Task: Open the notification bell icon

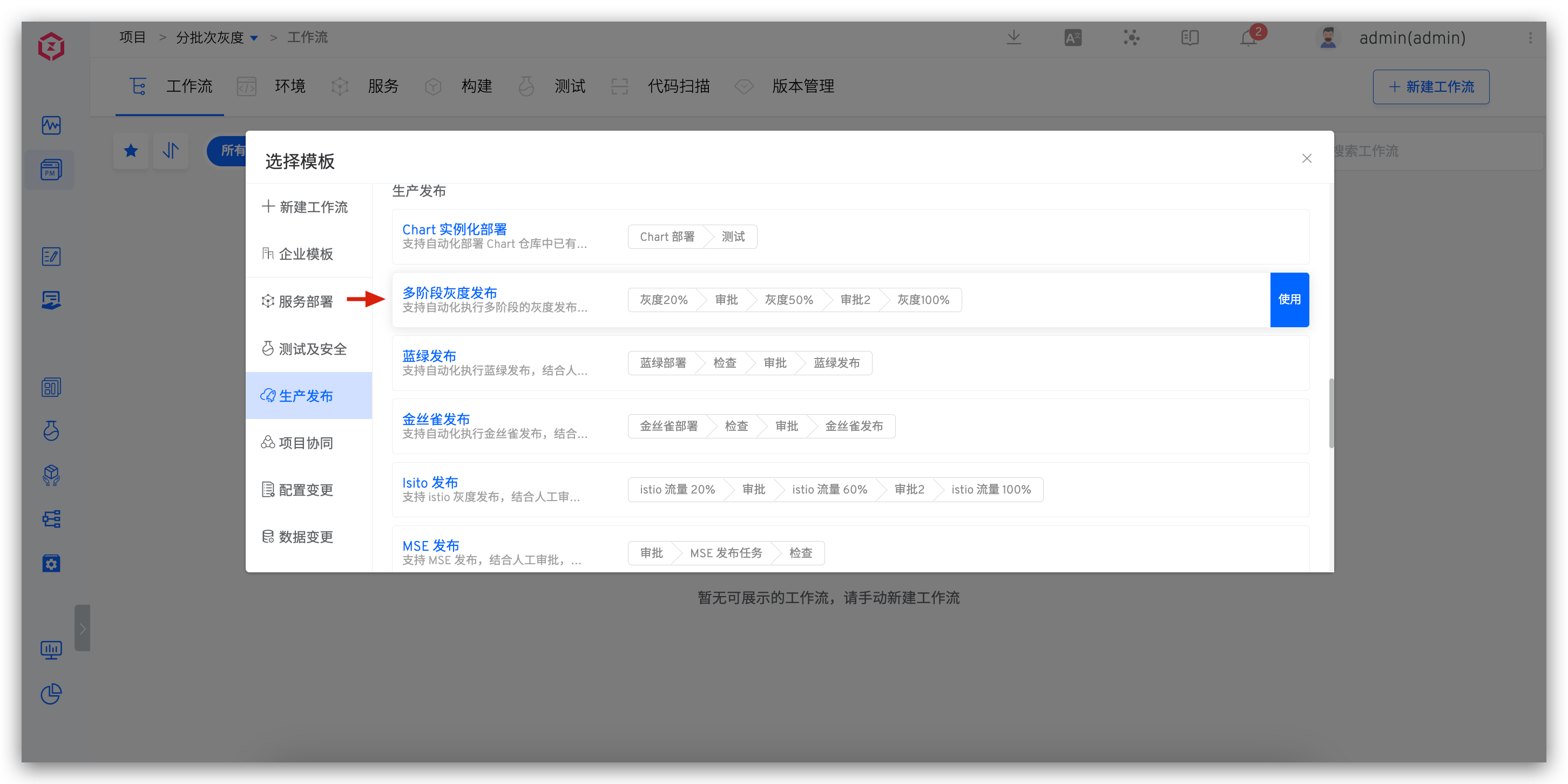Action: point(1248,38)
